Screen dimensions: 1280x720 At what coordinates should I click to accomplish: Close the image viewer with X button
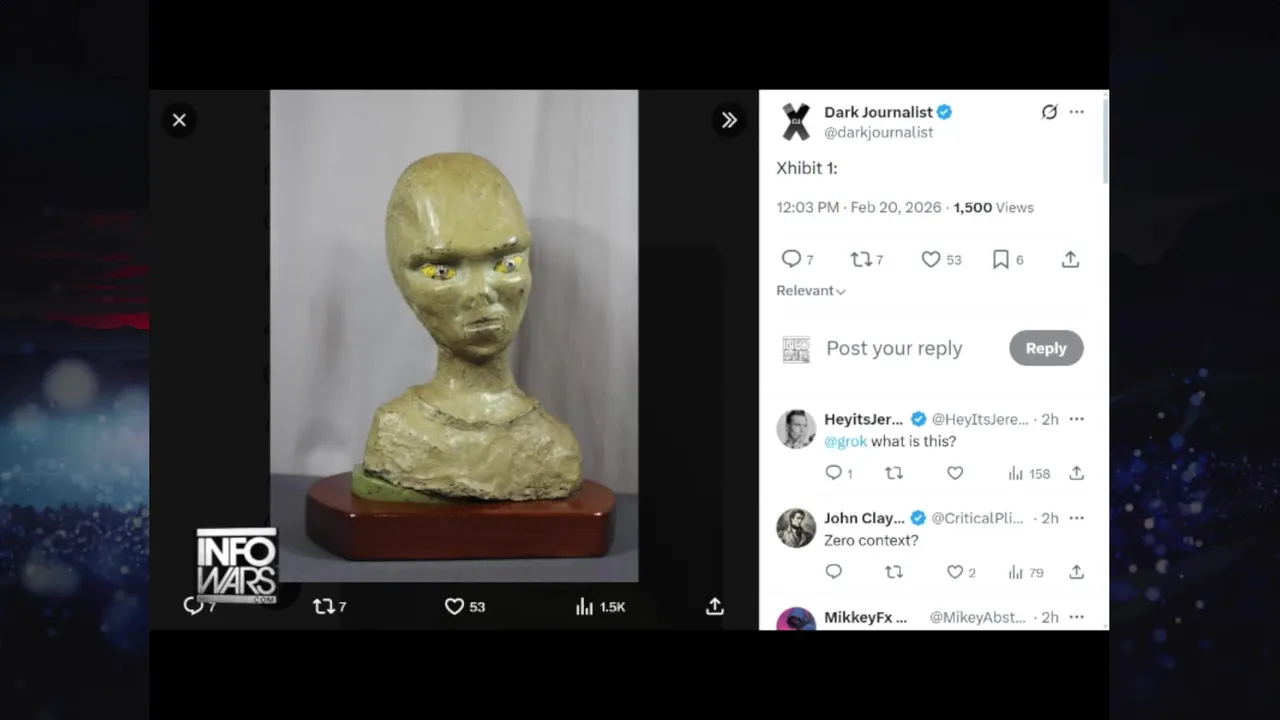(x=179, y=120)
